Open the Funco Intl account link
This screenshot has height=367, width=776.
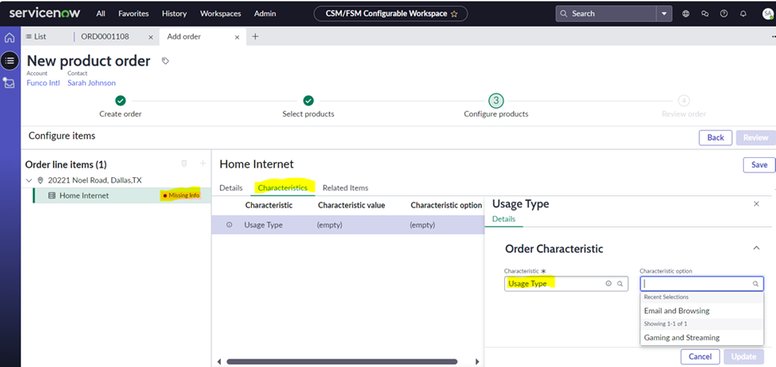point(43,83)
